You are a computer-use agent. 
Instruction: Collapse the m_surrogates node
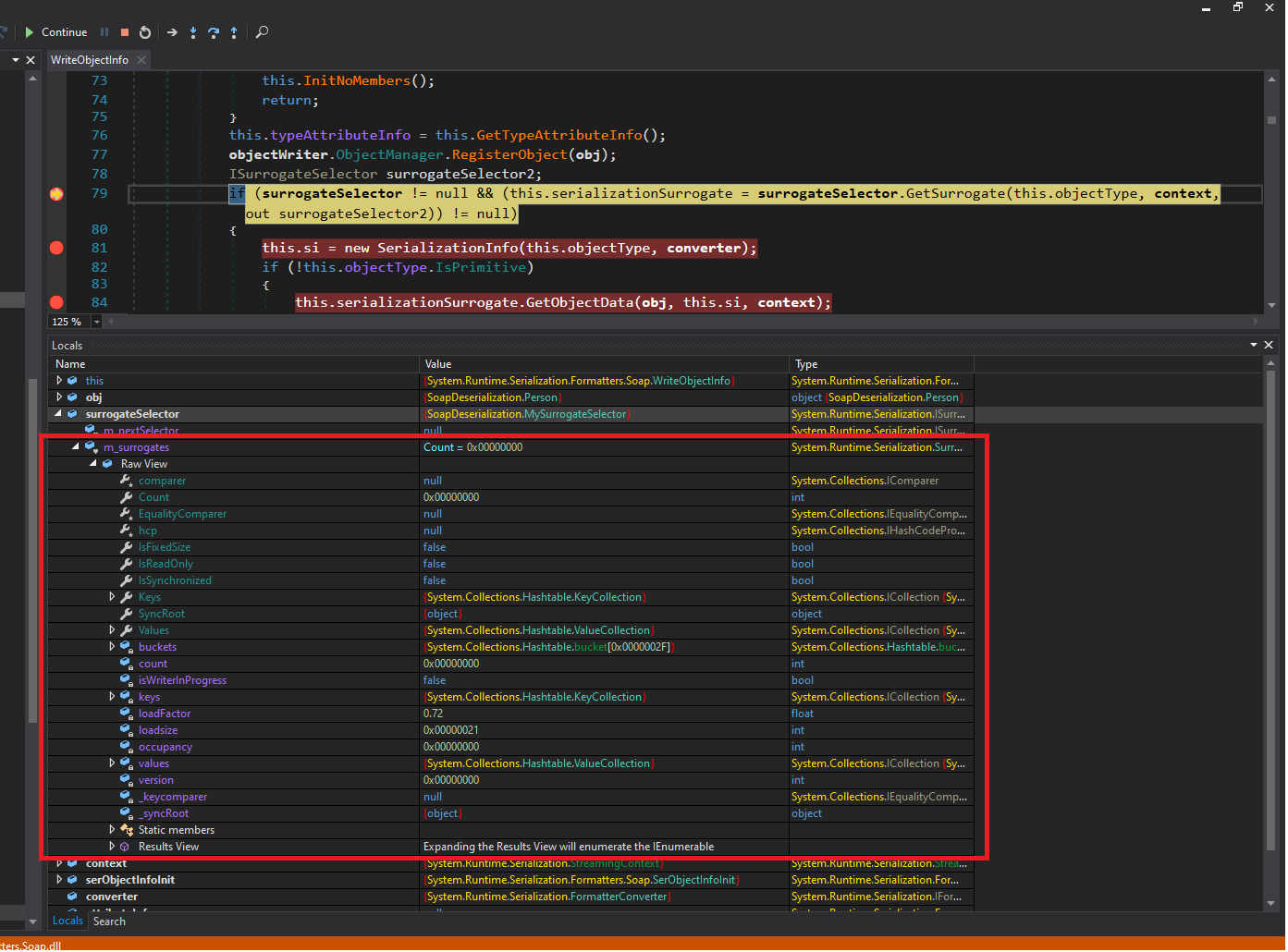pyautogui.click(x=77, y=446)
